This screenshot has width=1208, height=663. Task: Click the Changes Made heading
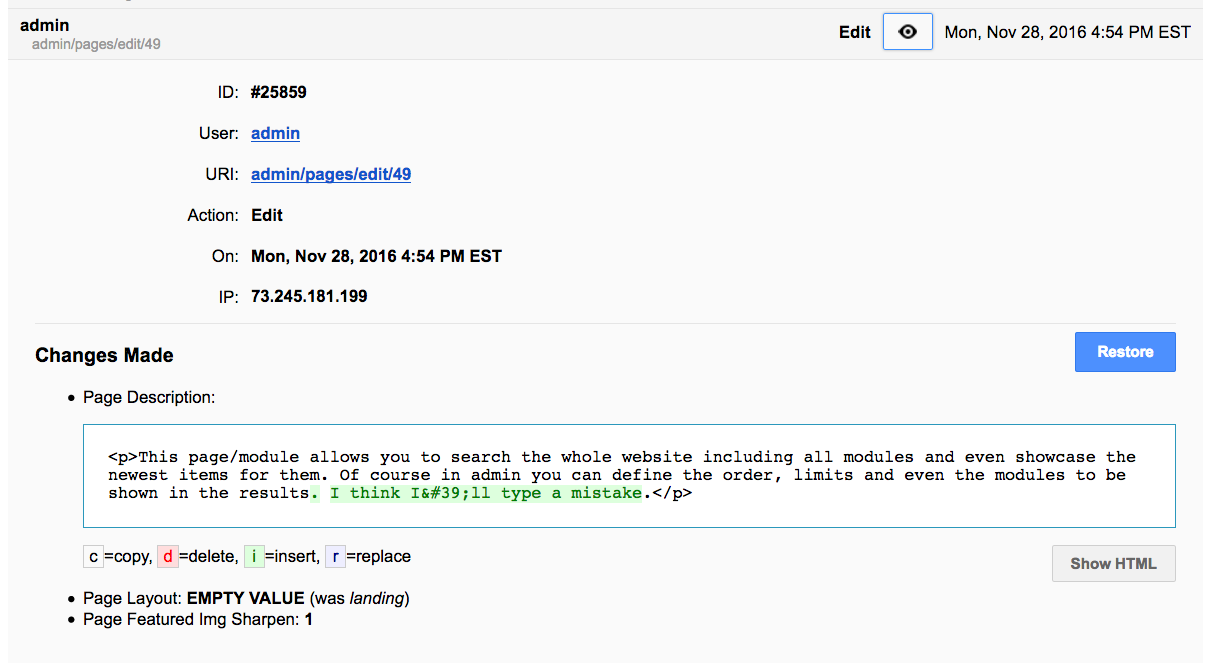pos(104,355)
